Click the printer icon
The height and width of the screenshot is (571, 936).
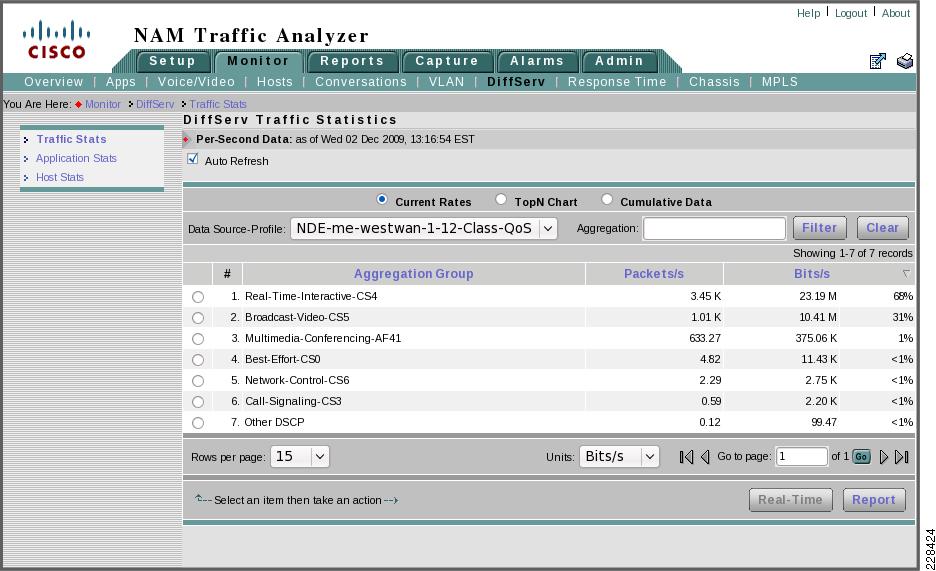905,61
